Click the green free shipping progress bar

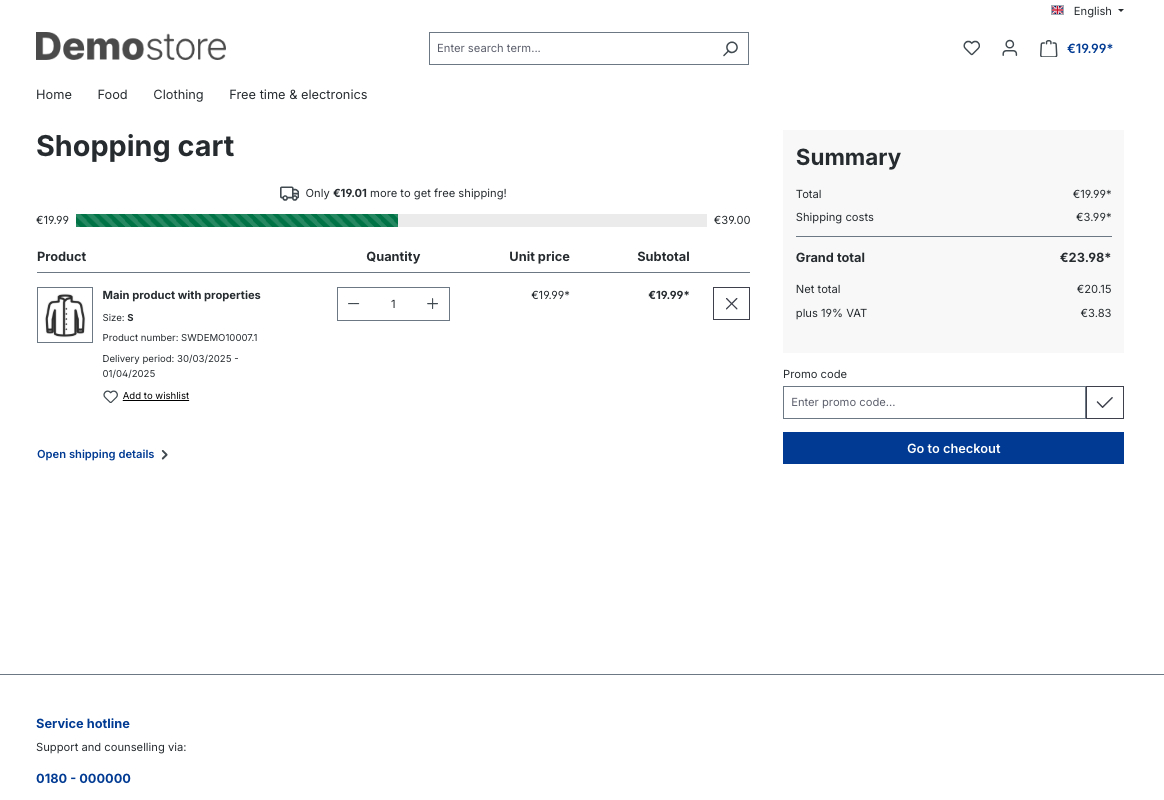pyautogui.click(x=237, y=220)
